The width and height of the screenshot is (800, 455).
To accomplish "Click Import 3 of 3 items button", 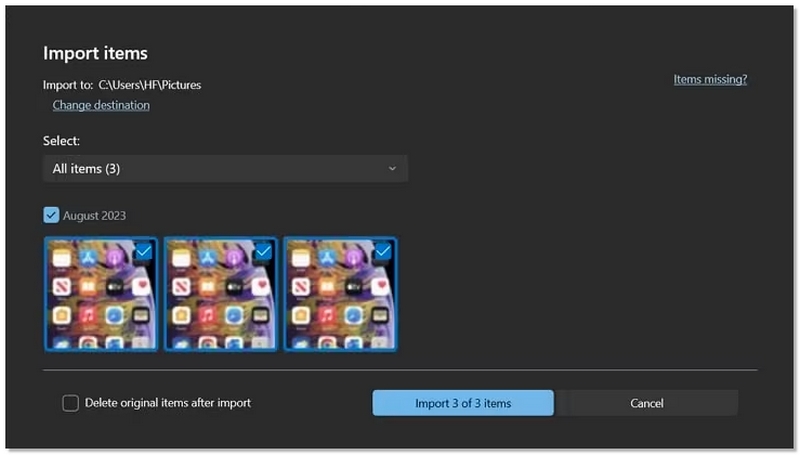I will coord(463,403).
